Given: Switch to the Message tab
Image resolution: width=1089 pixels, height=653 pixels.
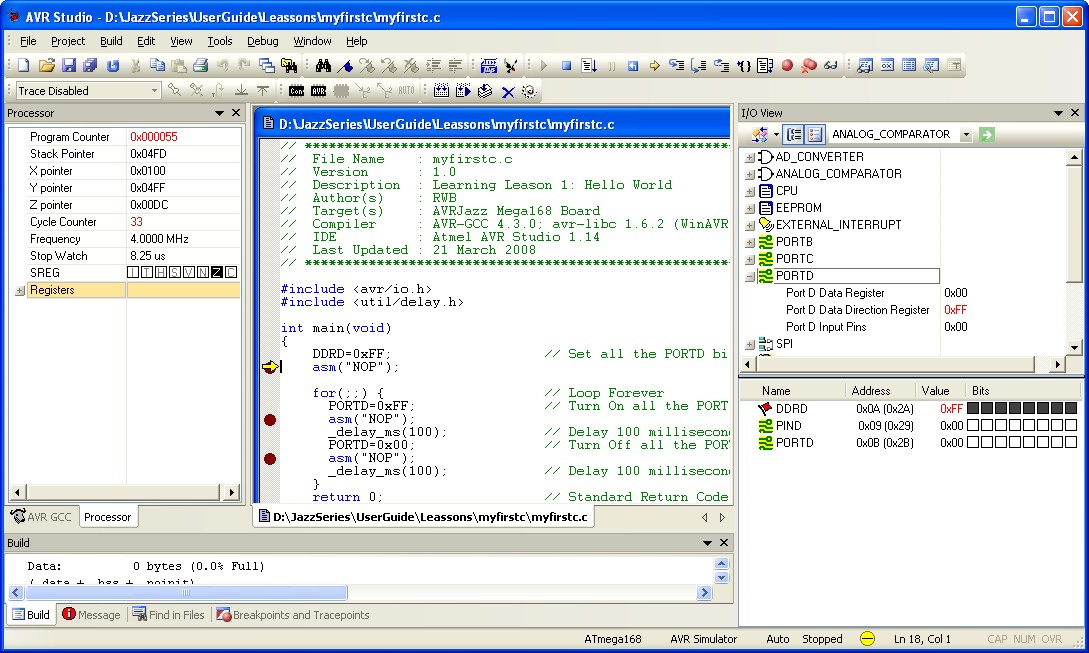Looking at the screenshot, I should tap(91, 615).
